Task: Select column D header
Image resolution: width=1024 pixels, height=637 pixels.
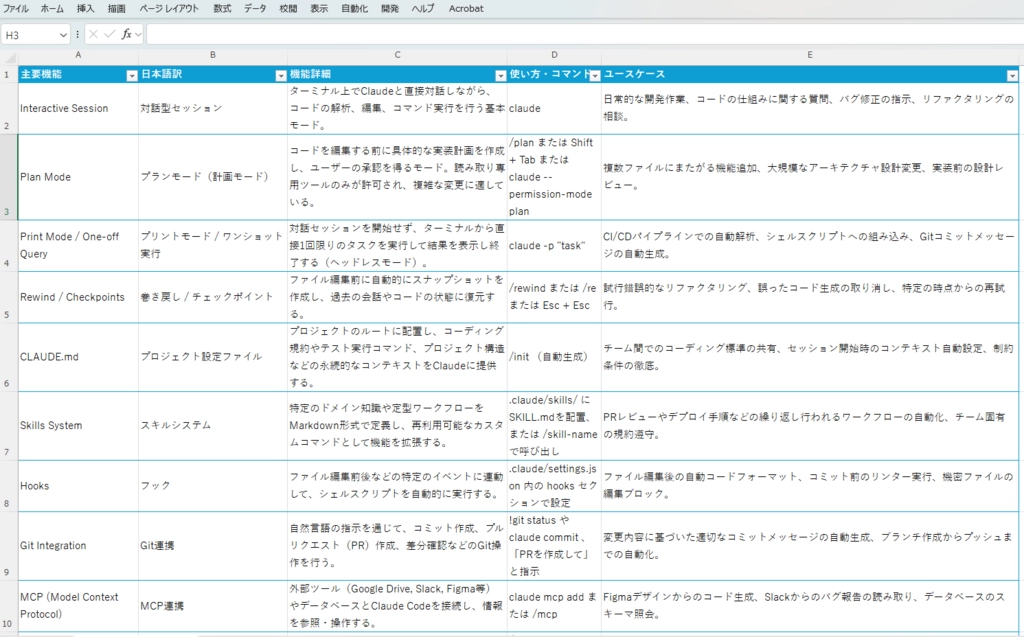Action: click(x=554, y=55)
